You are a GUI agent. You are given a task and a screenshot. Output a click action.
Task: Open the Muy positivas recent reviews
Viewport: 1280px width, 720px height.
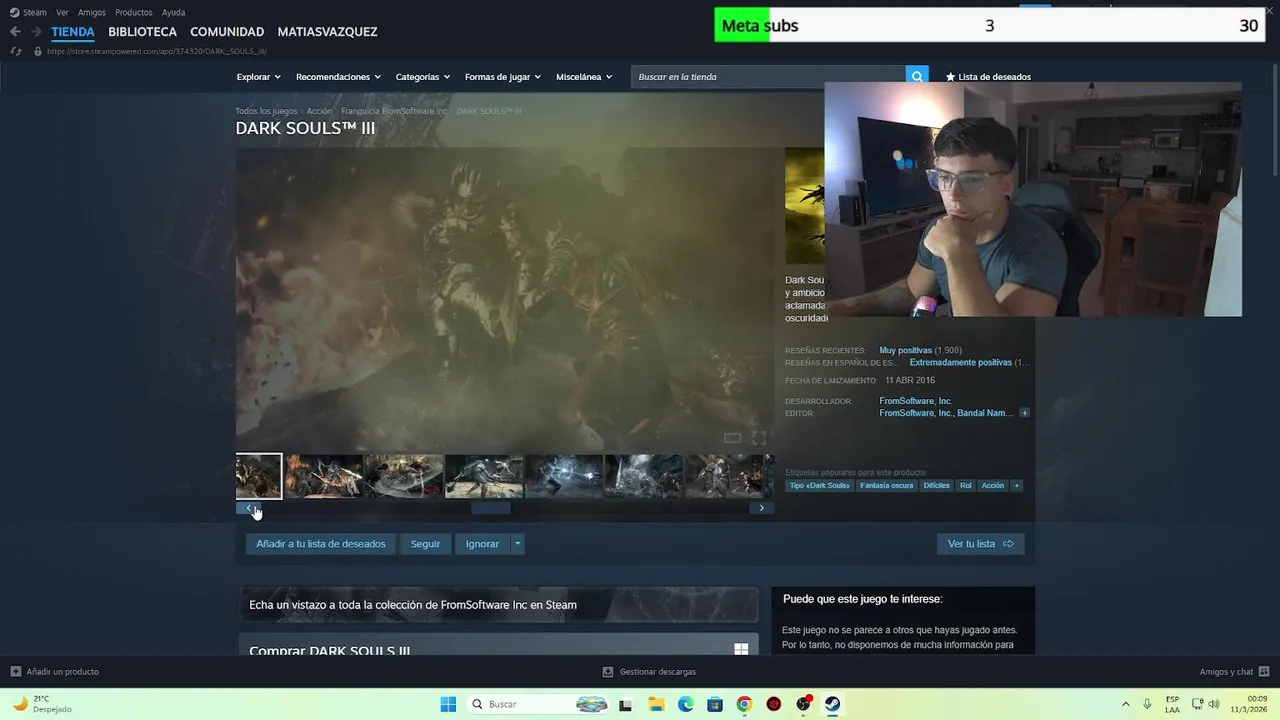point(905,350)
